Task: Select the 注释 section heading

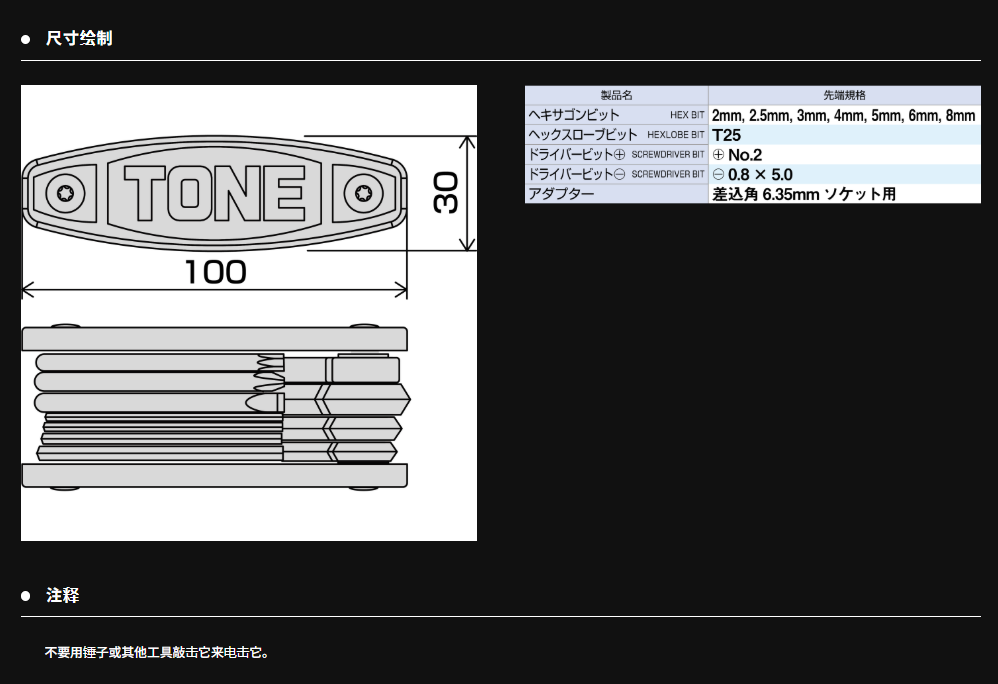Action: click(62, 595)
